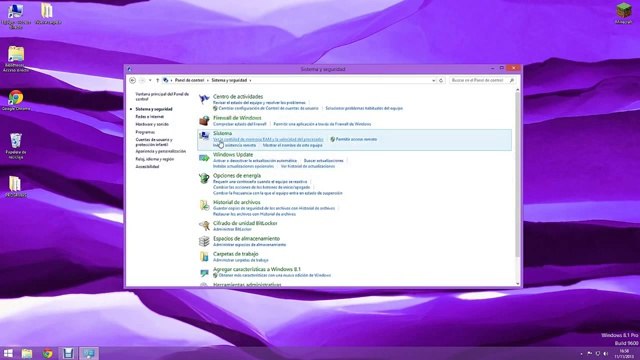
Task: Click Administrar BitLocker link
Action: pyautogui.click(x=232, y=229)
